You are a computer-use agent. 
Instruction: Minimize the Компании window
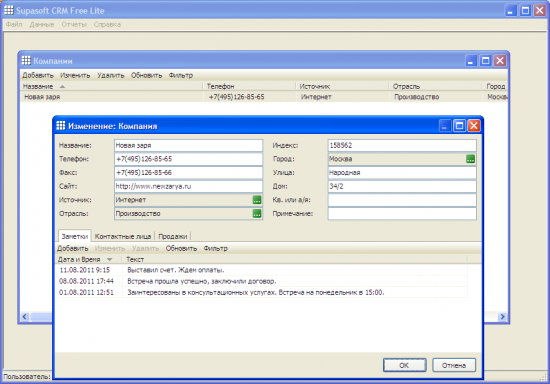coord(471,61)
